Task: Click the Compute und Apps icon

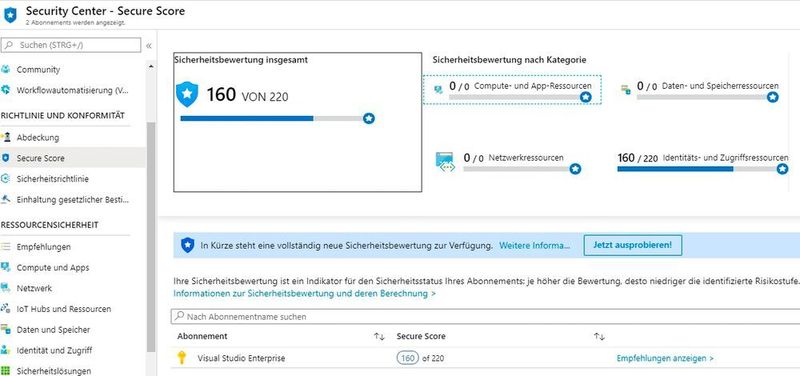Action: [x=6, y=267]
